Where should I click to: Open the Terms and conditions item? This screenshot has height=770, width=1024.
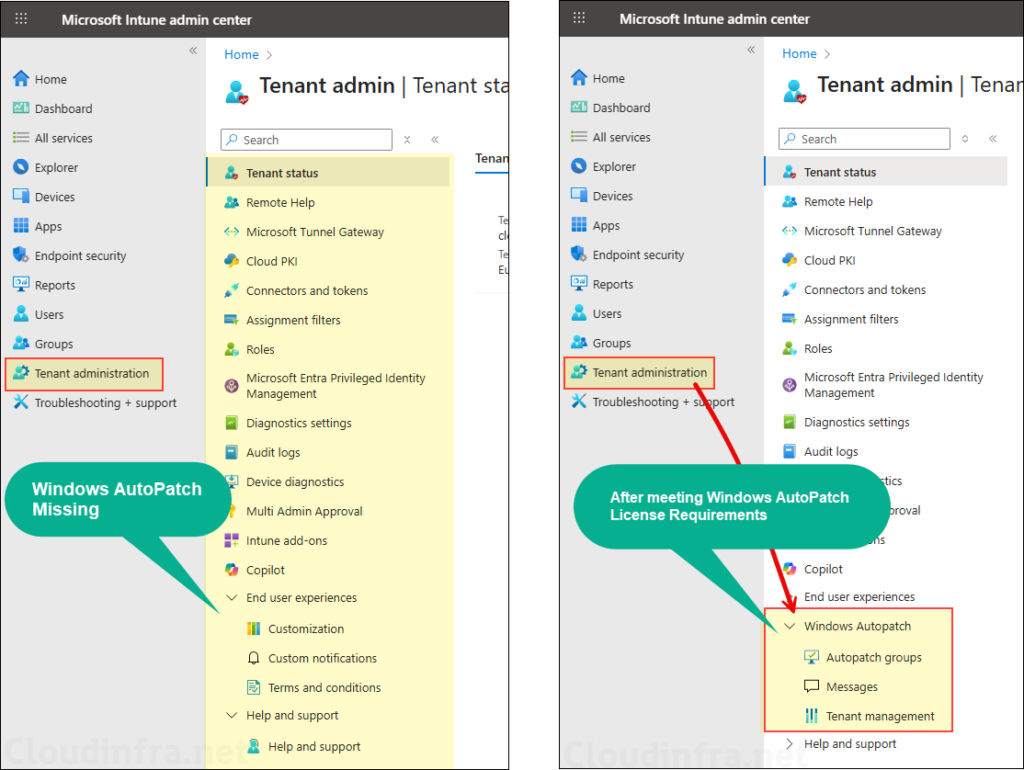pos(324,688)
